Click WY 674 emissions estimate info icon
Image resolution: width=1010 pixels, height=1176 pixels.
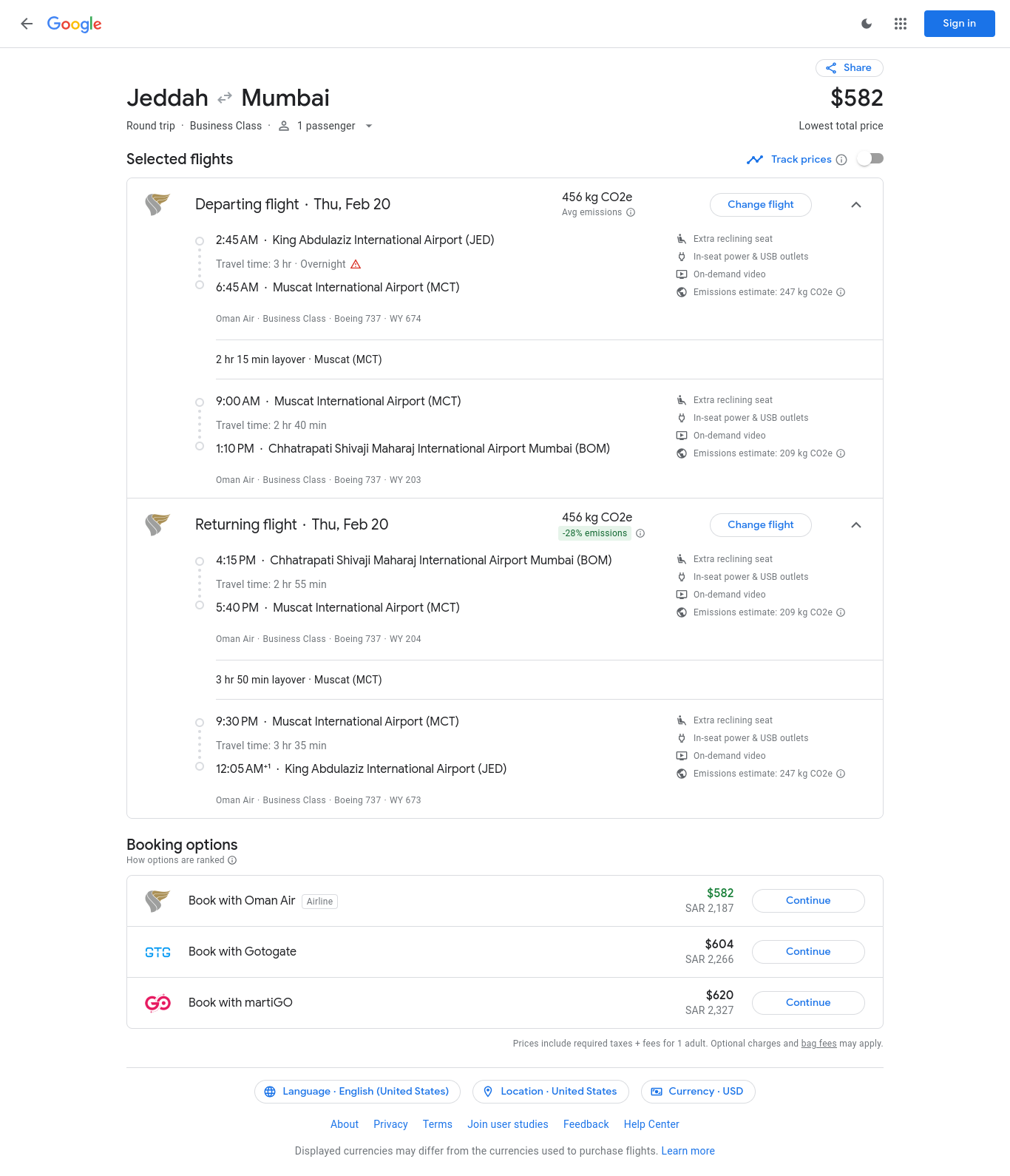click(841, 292)
